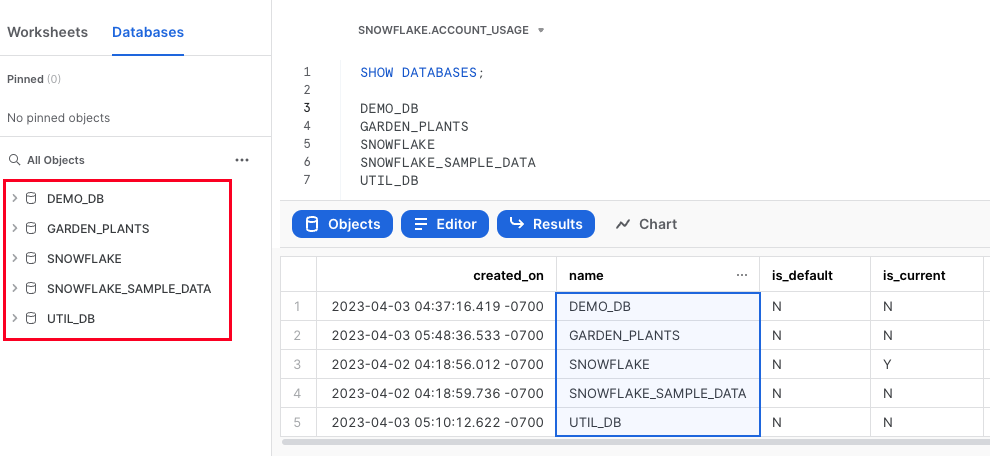Expand the GARDEN_PLANTS database node
990x456 pixels.
tap(15, 228)
